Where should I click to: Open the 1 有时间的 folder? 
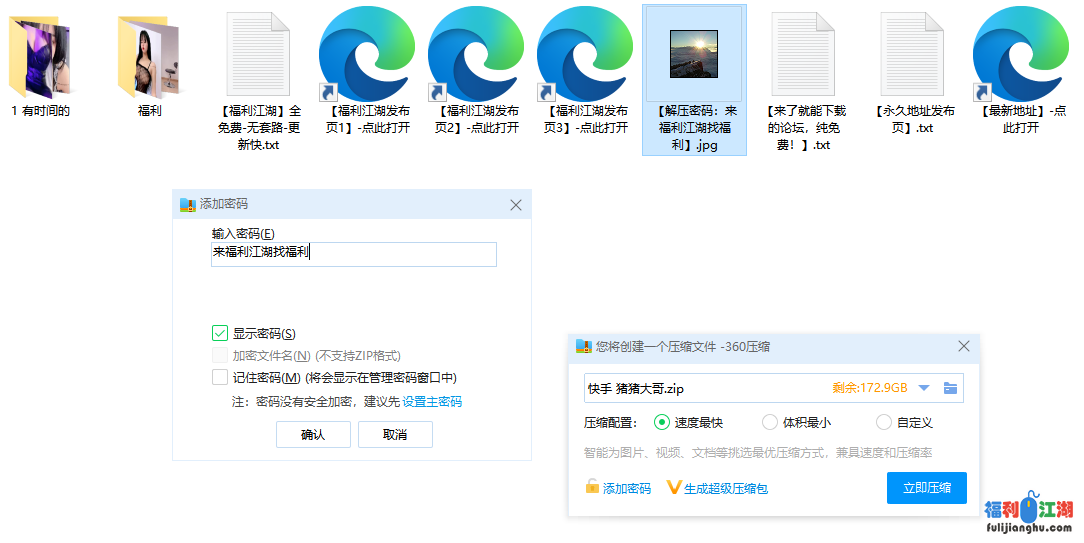coord(40,55)
